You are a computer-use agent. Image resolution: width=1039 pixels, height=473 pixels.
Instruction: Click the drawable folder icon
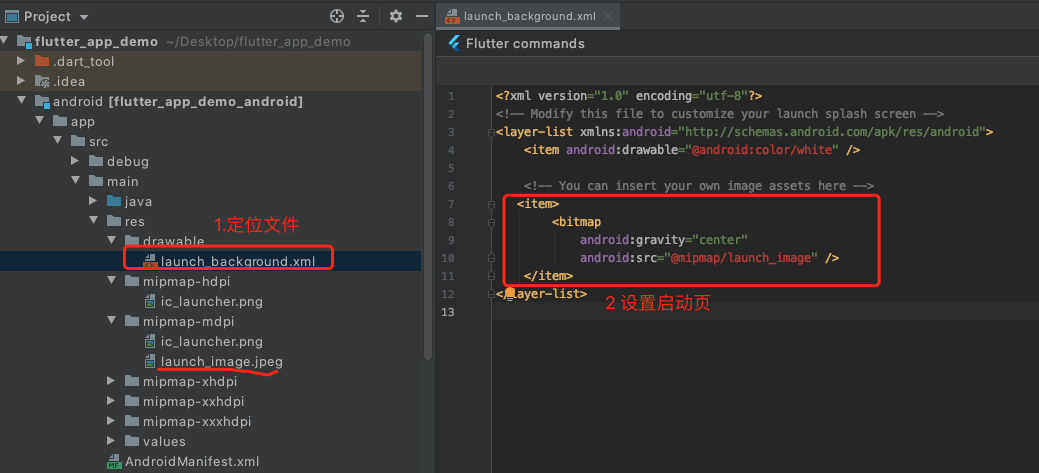(132, 240)
